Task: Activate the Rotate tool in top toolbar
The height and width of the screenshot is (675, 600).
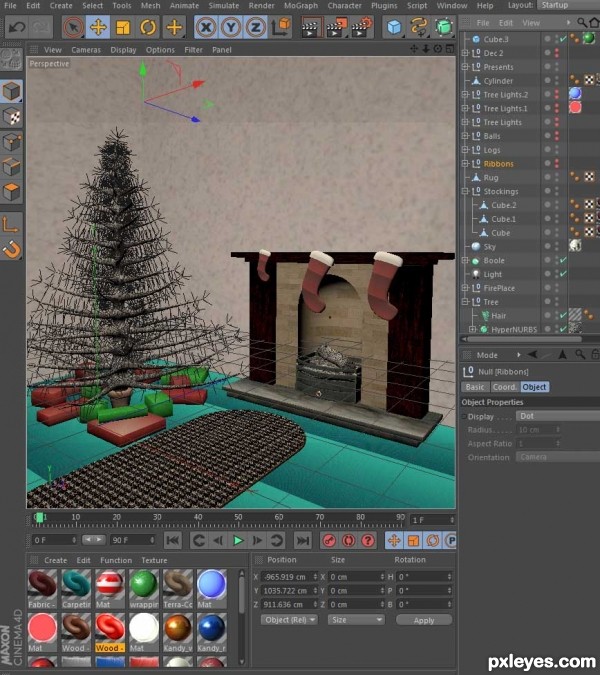Action: pyautogui.click(x=148, y=28)
